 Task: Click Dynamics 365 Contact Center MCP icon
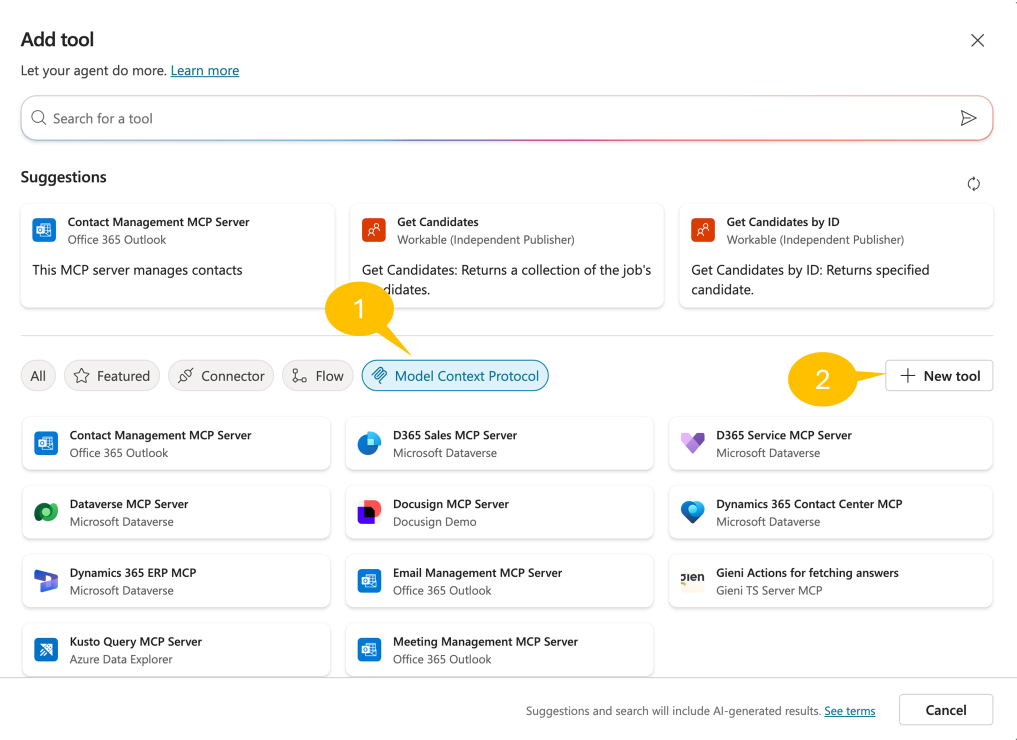click(692, 512)
